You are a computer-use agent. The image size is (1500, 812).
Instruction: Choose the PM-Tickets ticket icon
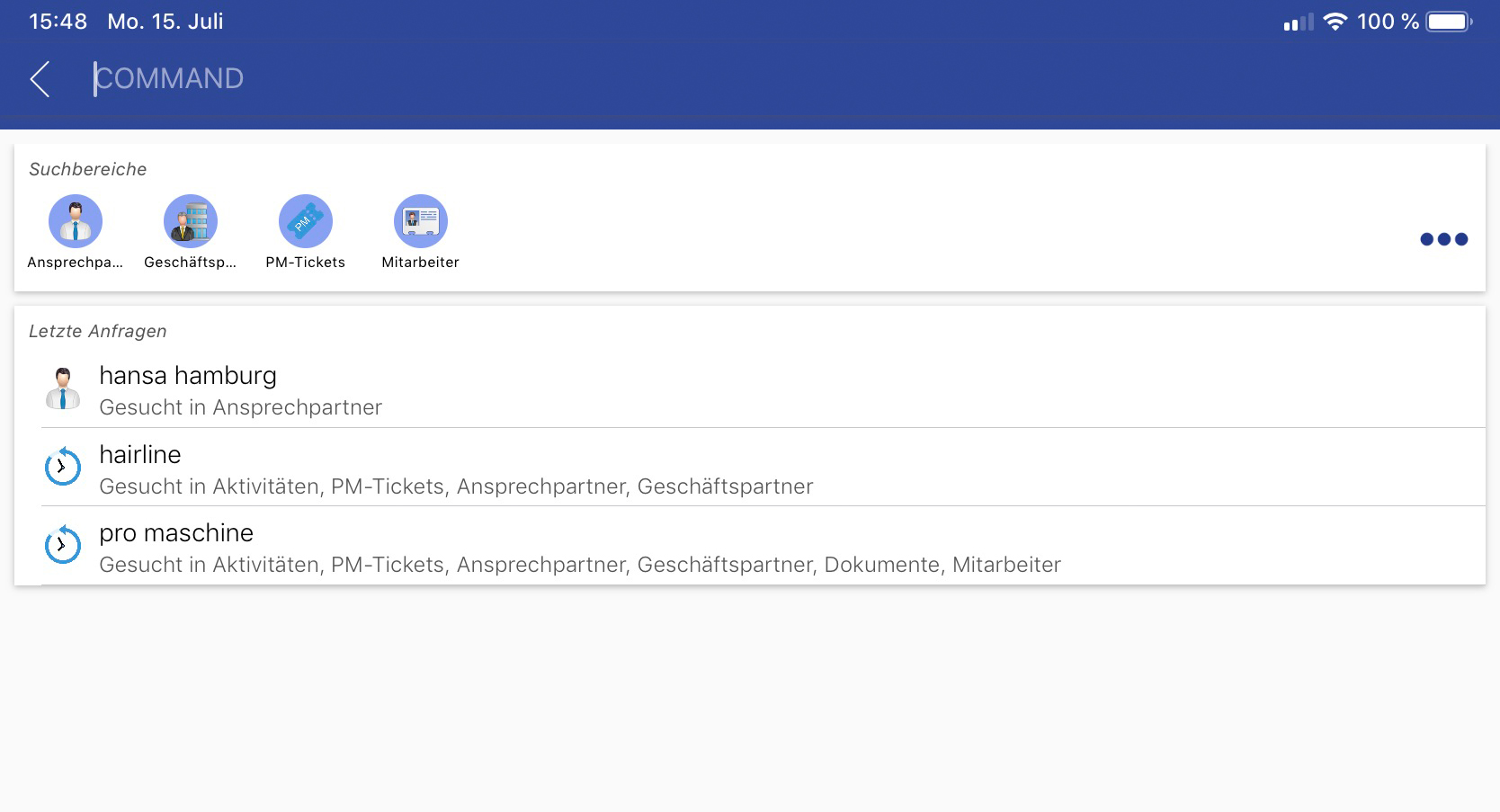(306, 221)
